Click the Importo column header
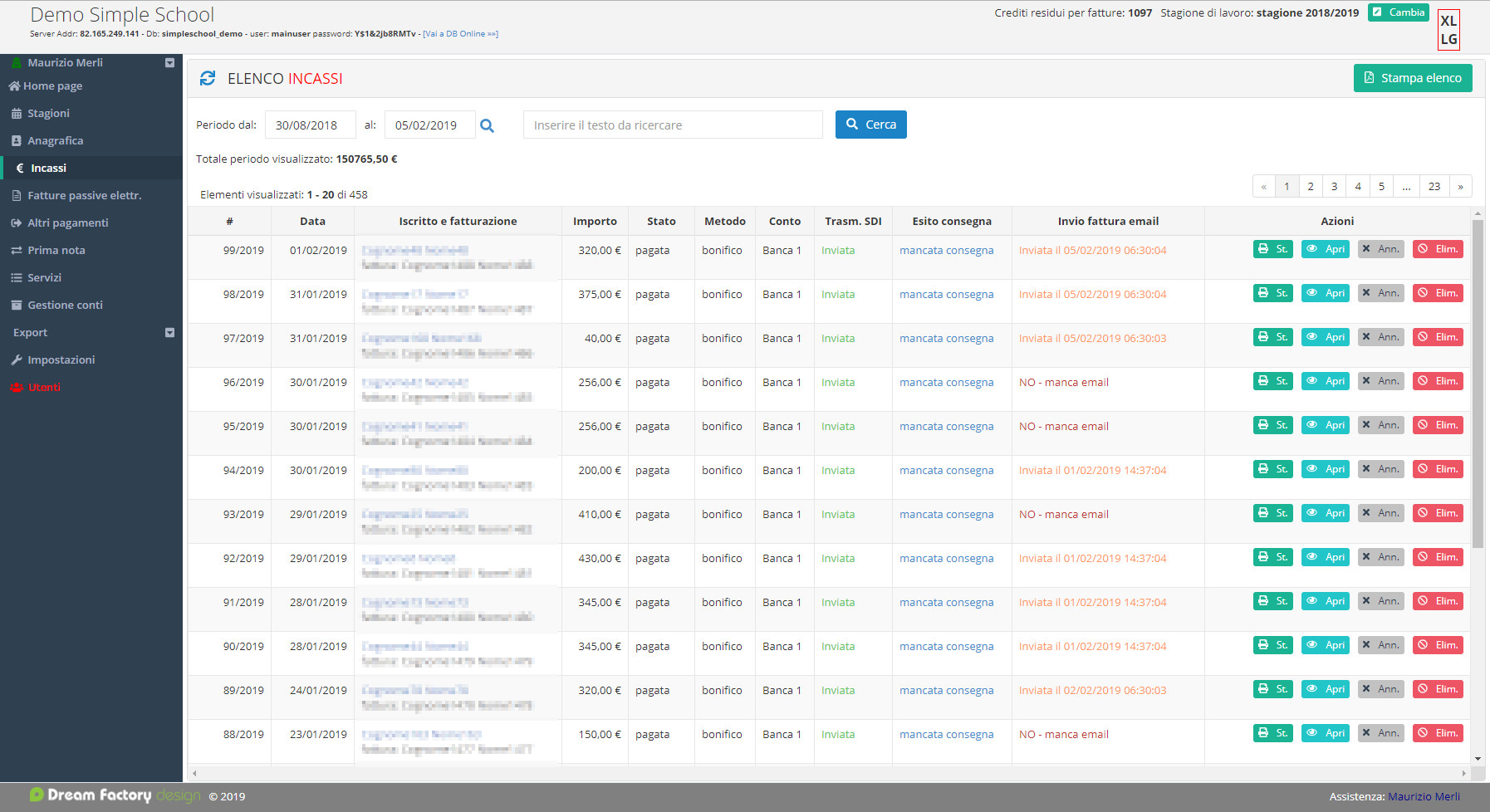1490x812 pixels. click(595, 222)
